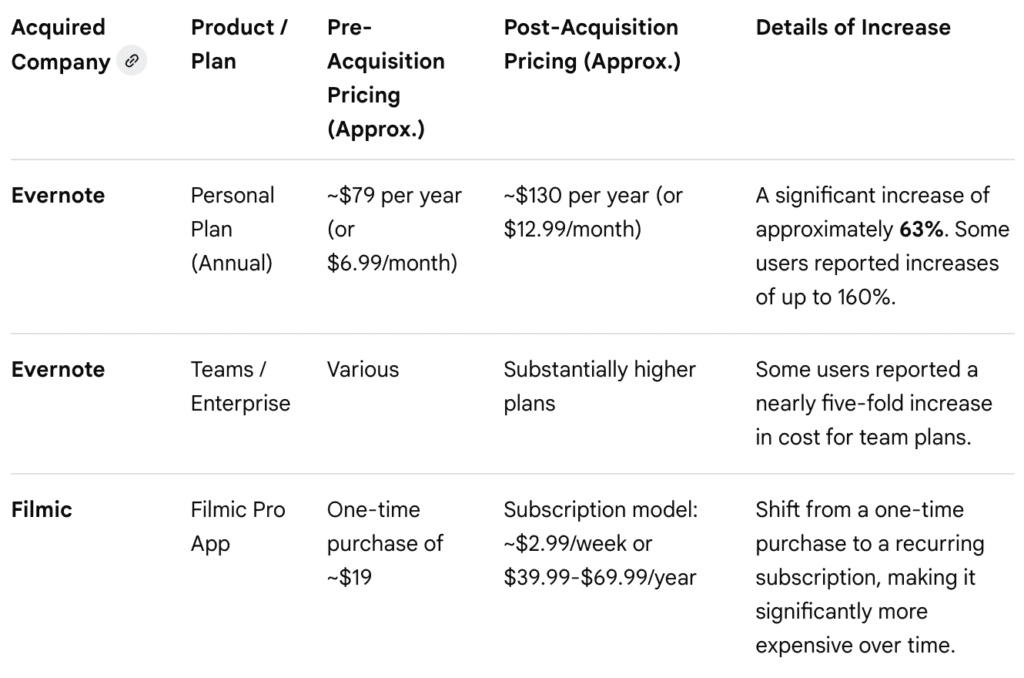The height and width of the screenshot is (678, 1024).
Task: Select the second Evernote row label
Action: pos(57,369)
